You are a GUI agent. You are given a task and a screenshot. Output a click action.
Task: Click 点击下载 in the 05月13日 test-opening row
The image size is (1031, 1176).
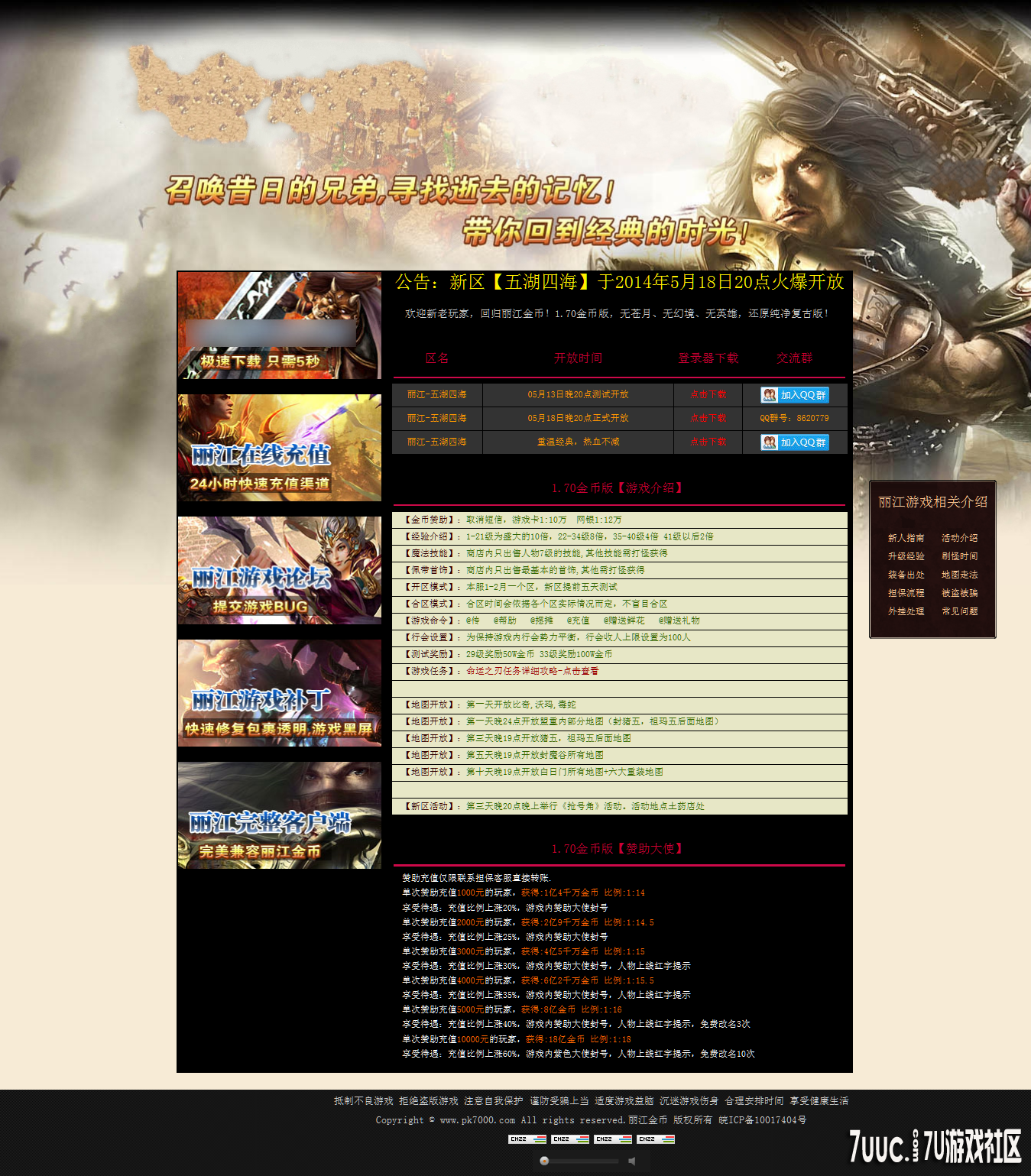pyautogui.click(x=708, y=395)
